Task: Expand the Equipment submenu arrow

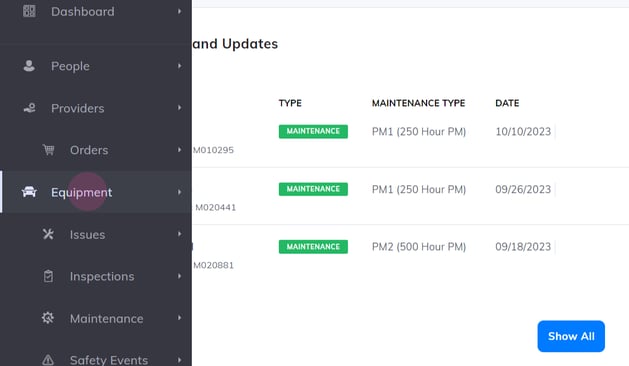Action: (179, 192)
